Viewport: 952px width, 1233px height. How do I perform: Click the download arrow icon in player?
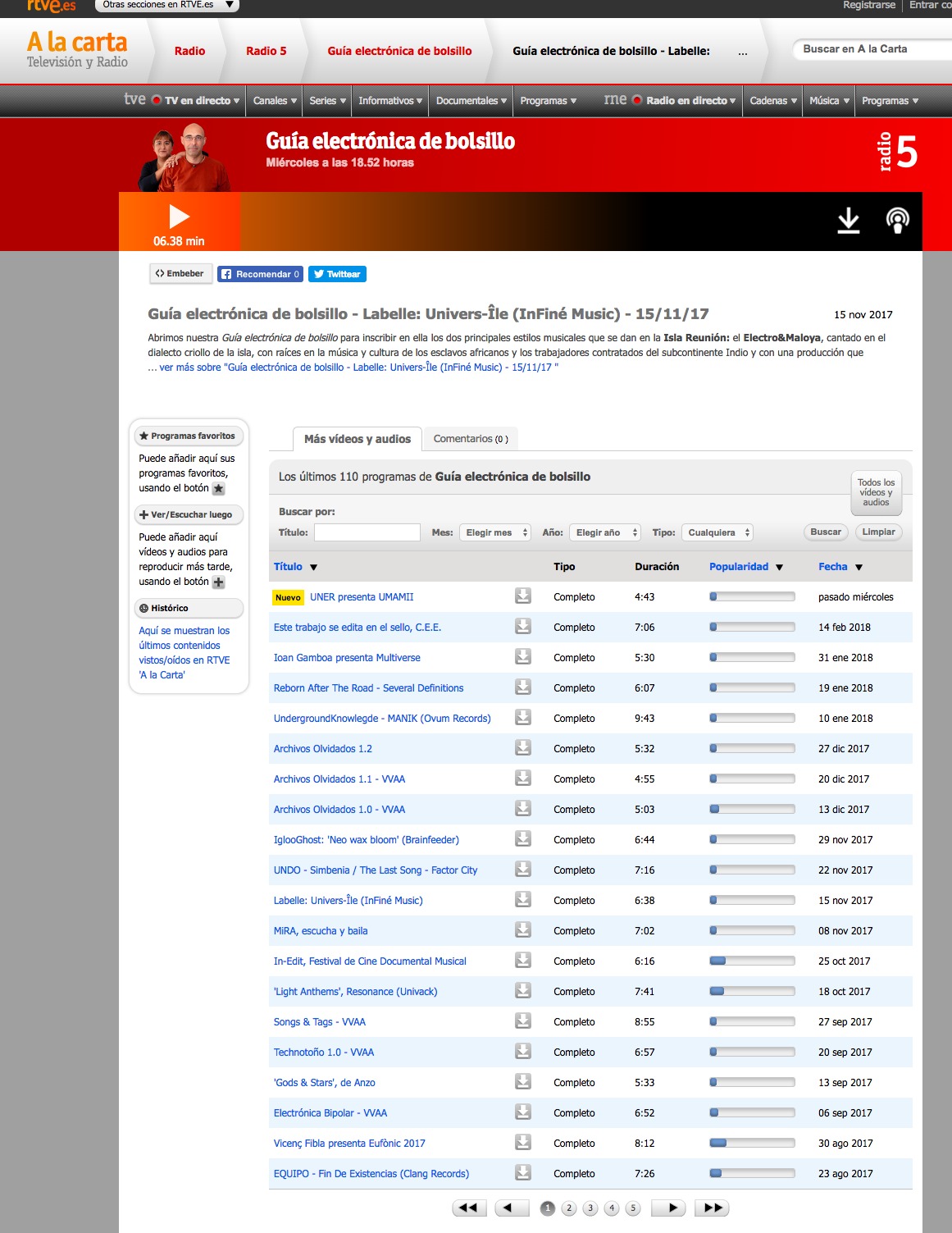(x=848, y=221)
